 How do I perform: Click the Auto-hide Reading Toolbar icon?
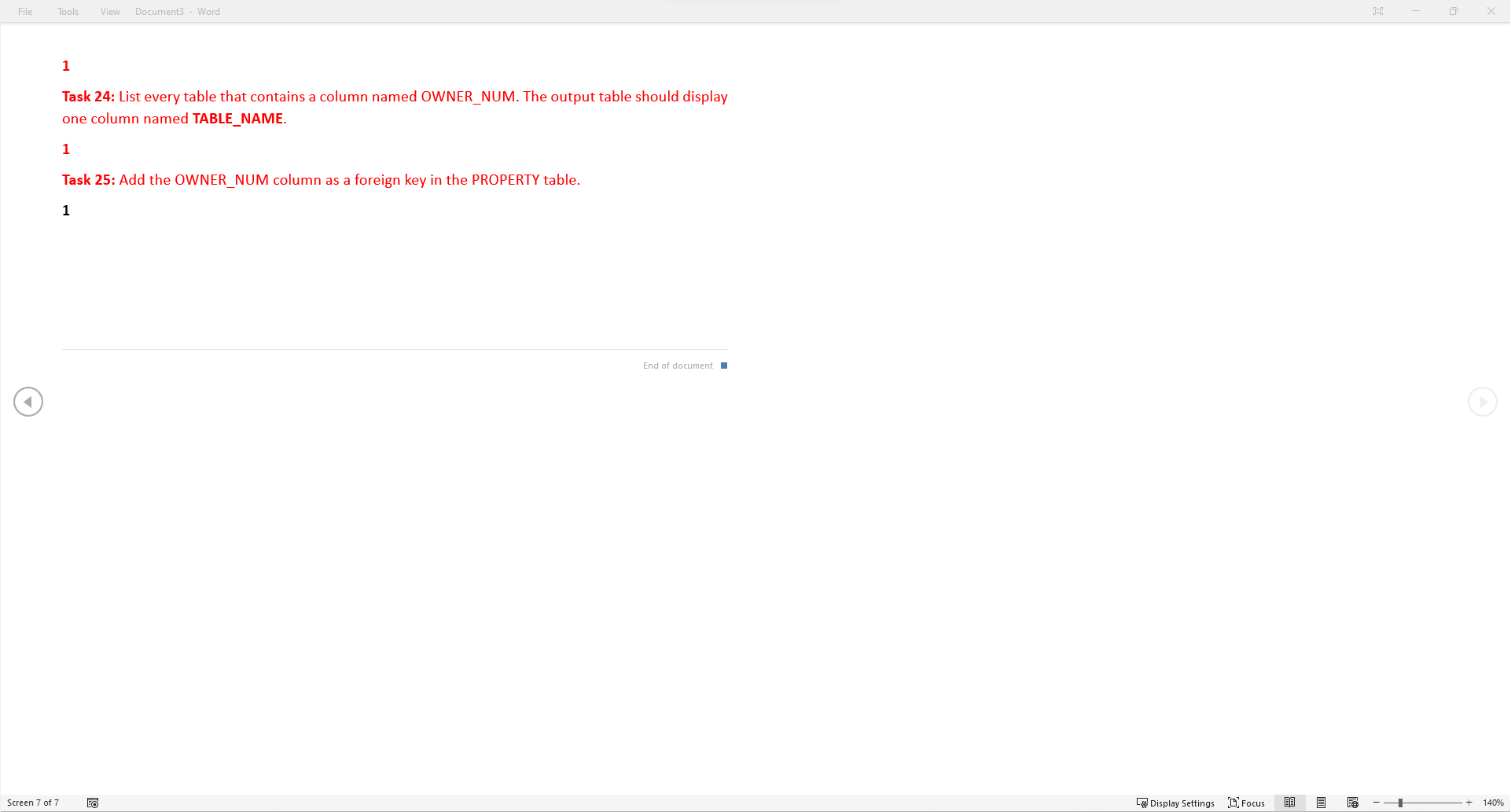pyautogui.click(x=1378, y=11)
